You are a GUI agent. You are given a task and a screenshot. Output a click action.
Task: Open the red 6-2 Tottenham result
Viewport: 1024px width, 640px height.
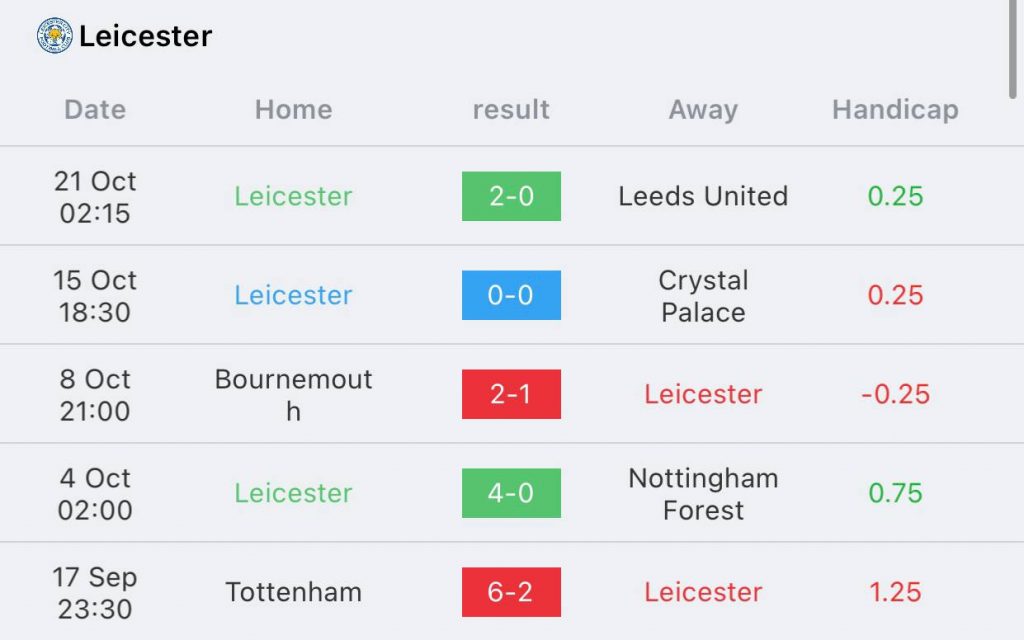511,592
